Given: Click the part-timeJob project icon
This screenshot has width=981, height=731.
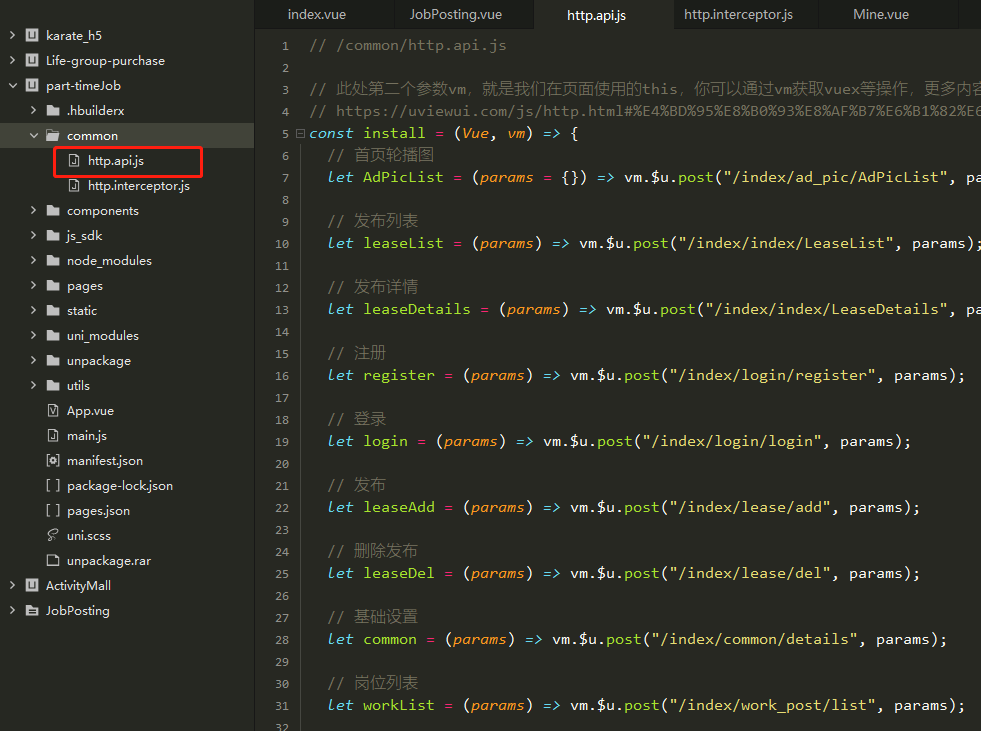Looking at the screenshot, I should point(32,85).
